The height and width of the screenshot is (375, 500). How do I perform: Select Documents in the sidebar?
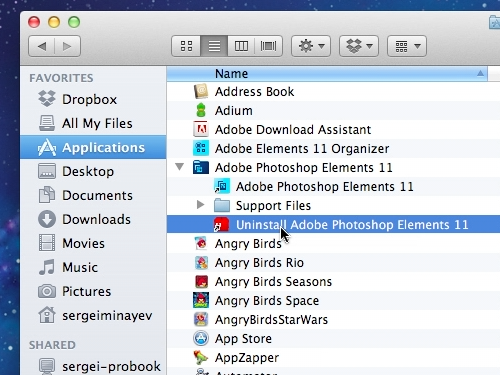98,195
